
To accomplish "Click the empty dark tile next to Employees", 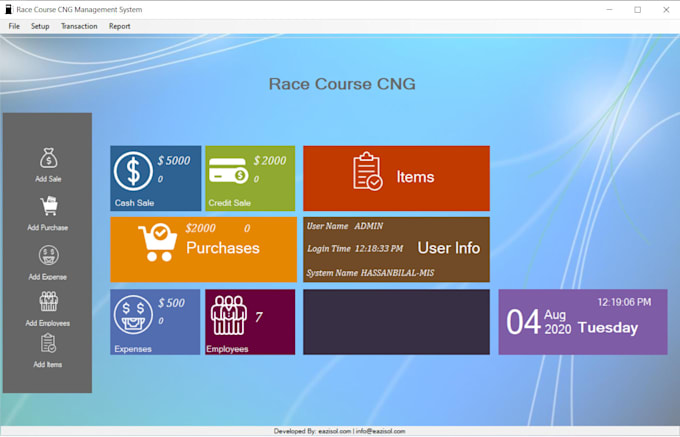I will (396, 322).
